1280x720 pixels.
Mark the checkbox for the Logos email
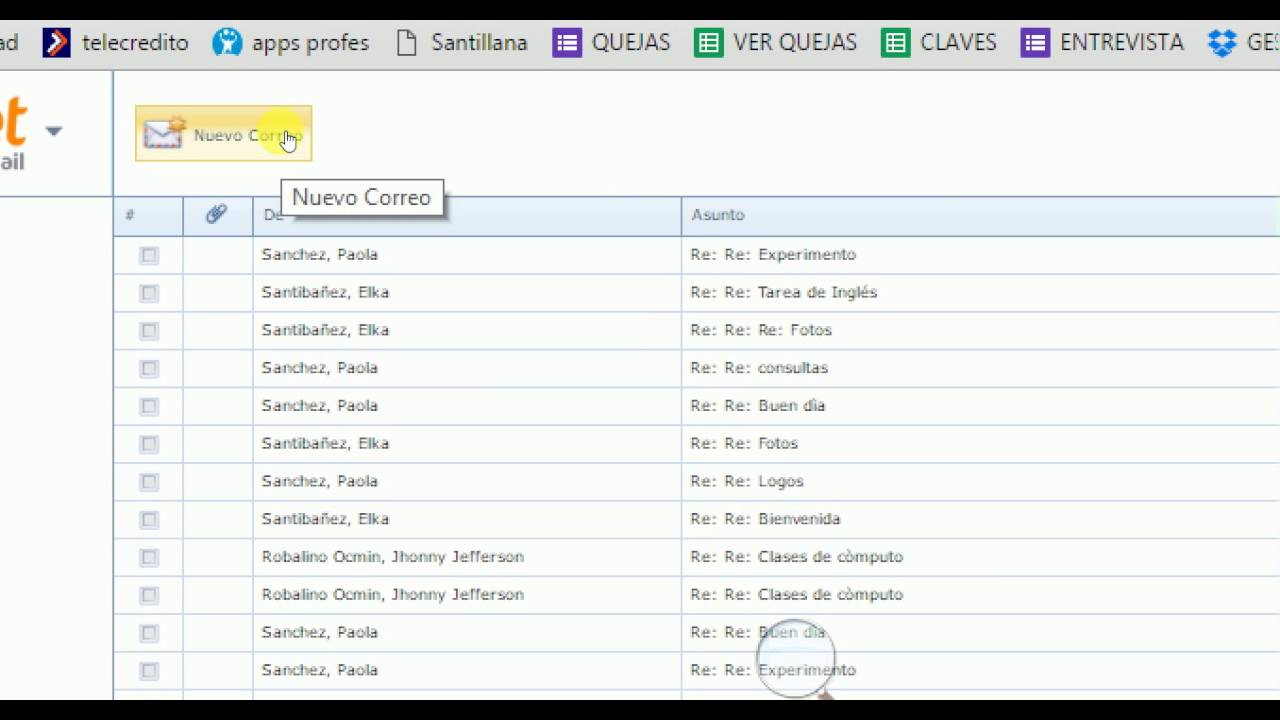(x=149, y=482)
